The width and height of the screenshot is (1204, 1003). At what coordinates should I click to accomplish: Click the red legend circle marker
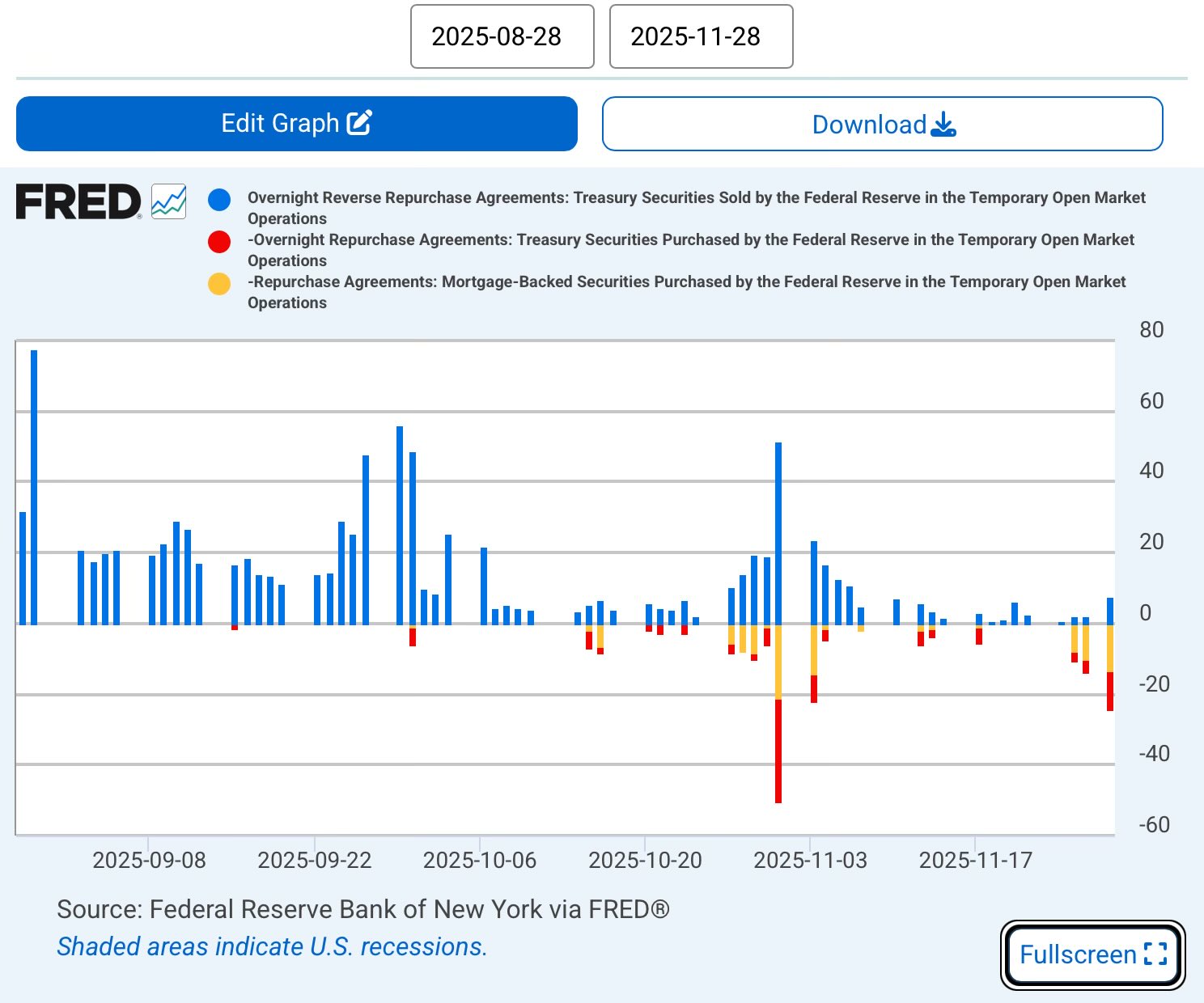coord(219,242)
